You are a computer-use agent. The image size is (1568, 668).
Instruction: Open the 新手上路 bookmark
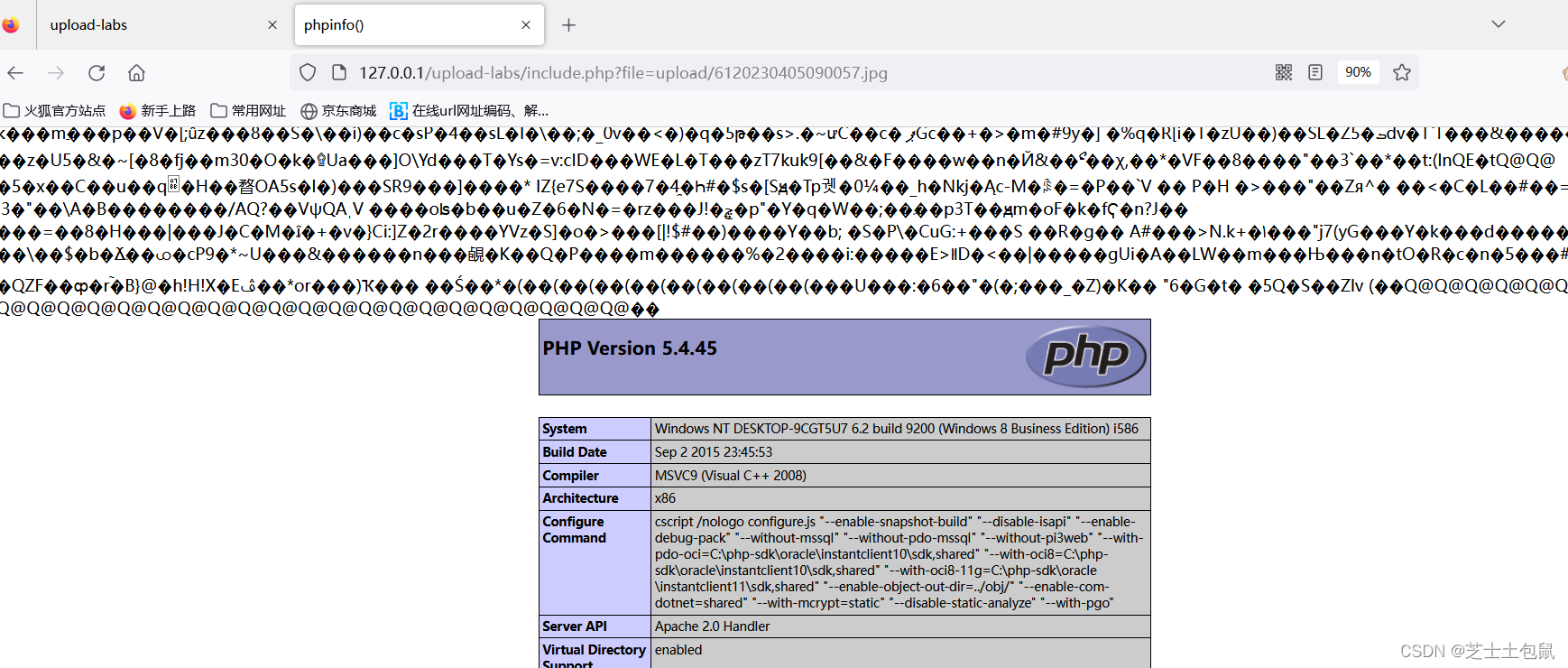coord(158,111)
